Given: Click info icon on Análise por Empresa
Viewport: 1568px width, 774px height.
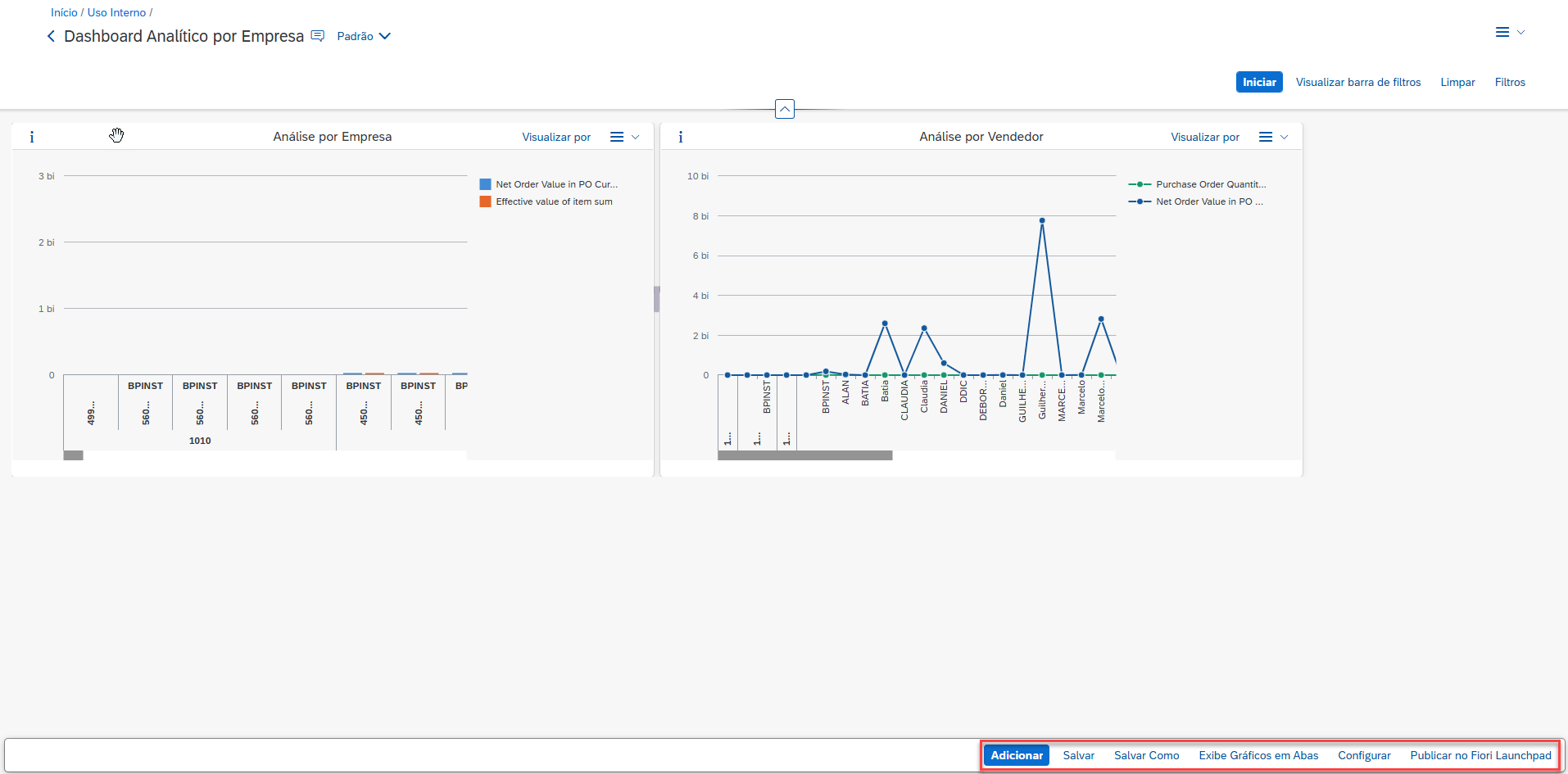Looking at the screenshot, I should click(32, 138).
